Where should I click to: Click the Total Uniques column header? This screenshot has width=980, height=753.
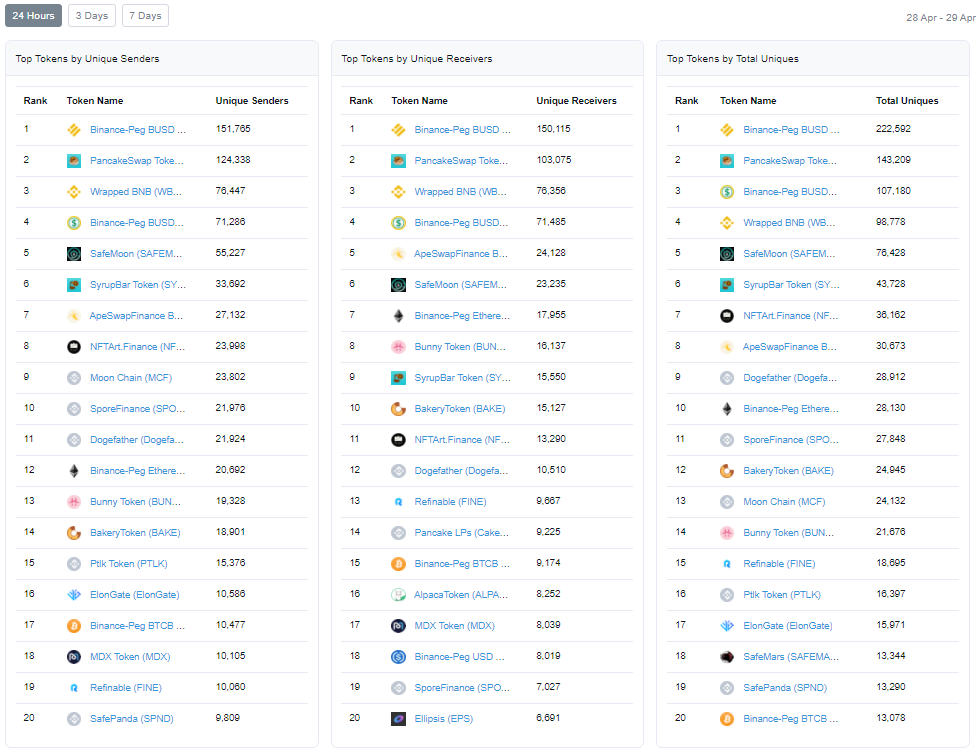(x=907, y=101)
